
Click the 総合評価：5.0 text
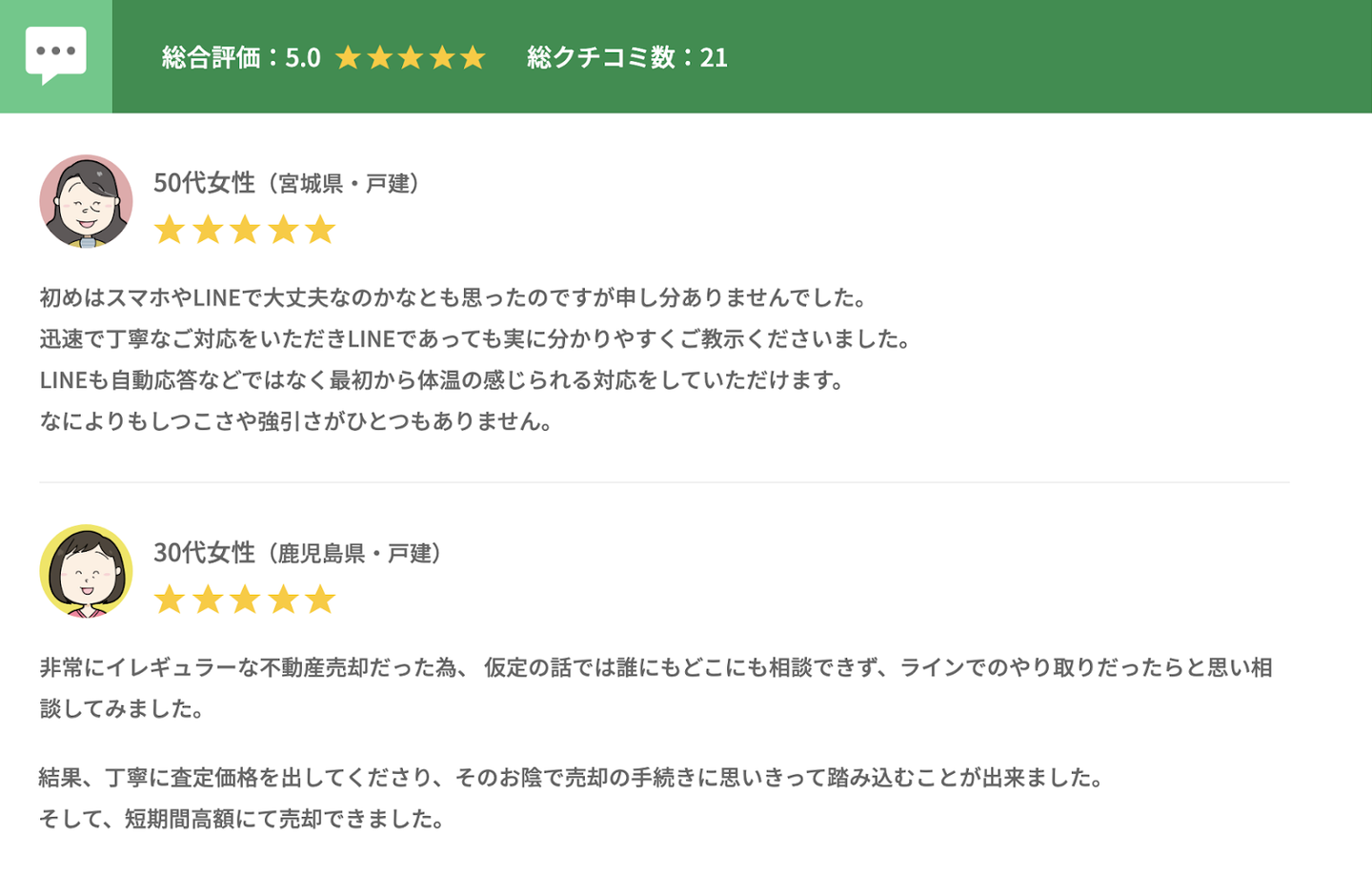tap(240, 57)
